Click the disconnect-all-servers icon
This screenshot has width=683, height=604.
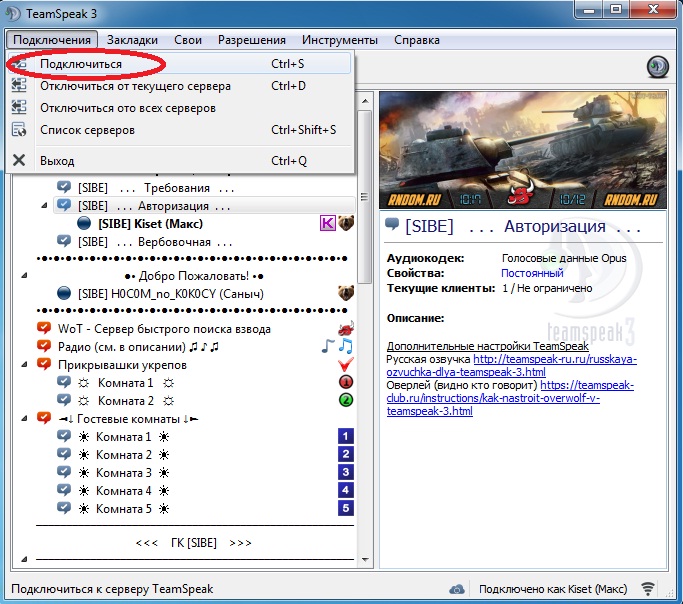tap(19, 107)
